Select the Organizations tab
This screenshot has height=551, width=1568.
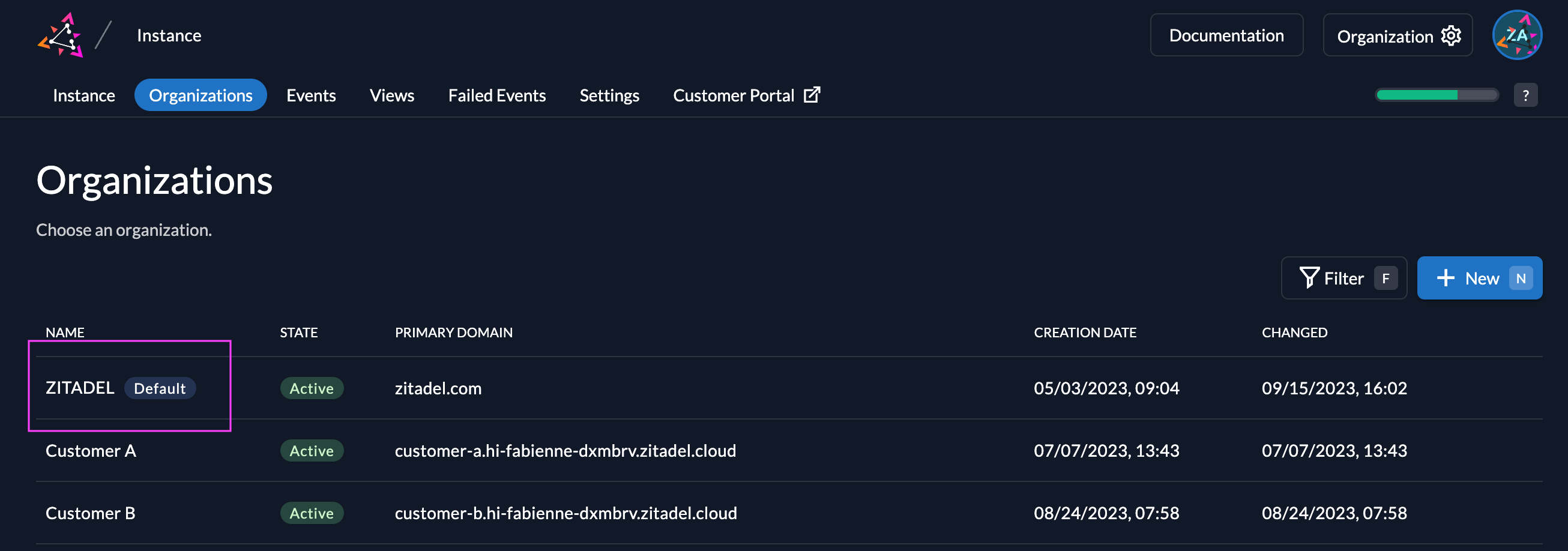coord(201,95)
